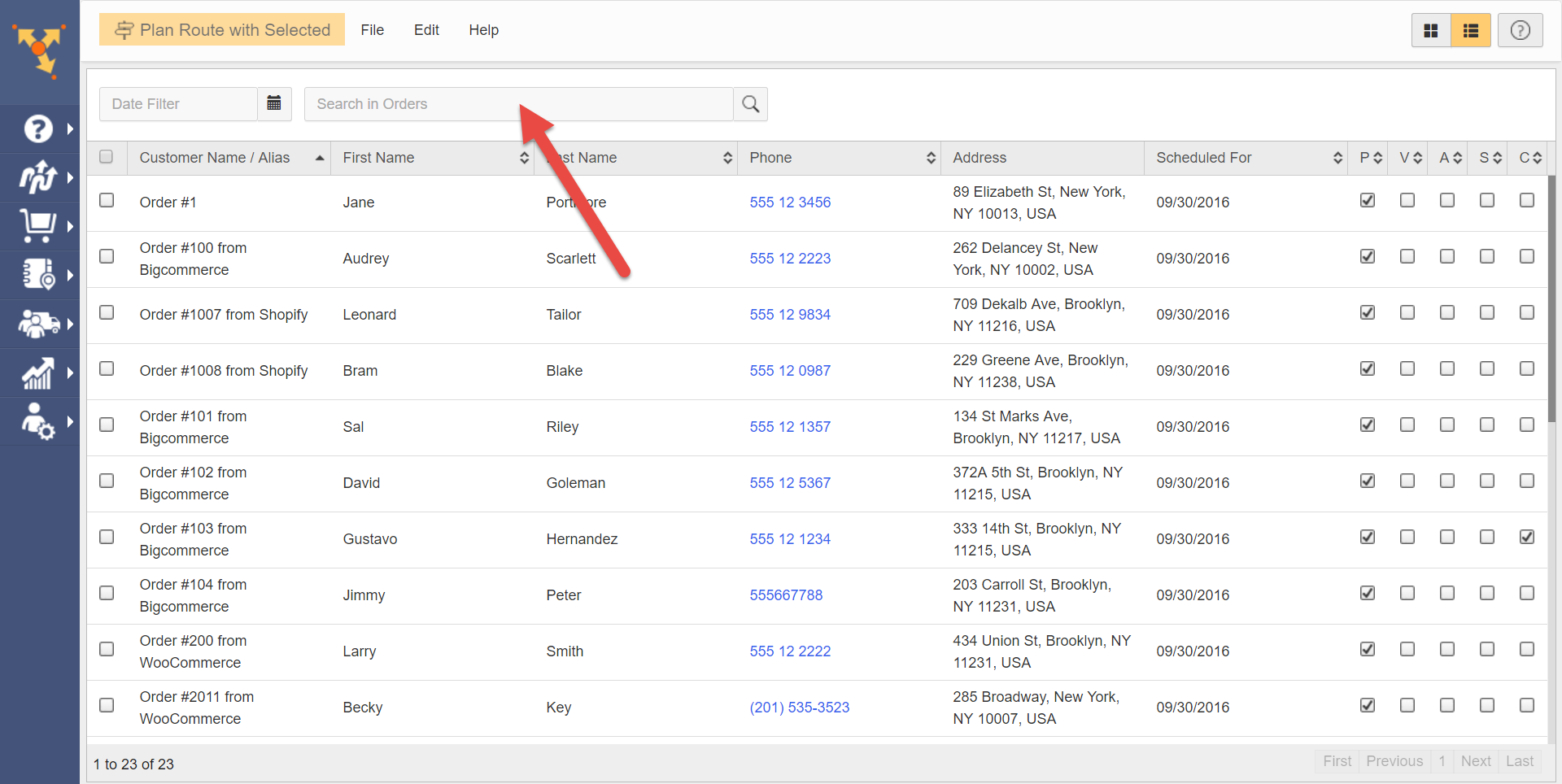Open the user settings sidebar icon
The width and height of the screenshot is (1562, 784).
point(38,421)
